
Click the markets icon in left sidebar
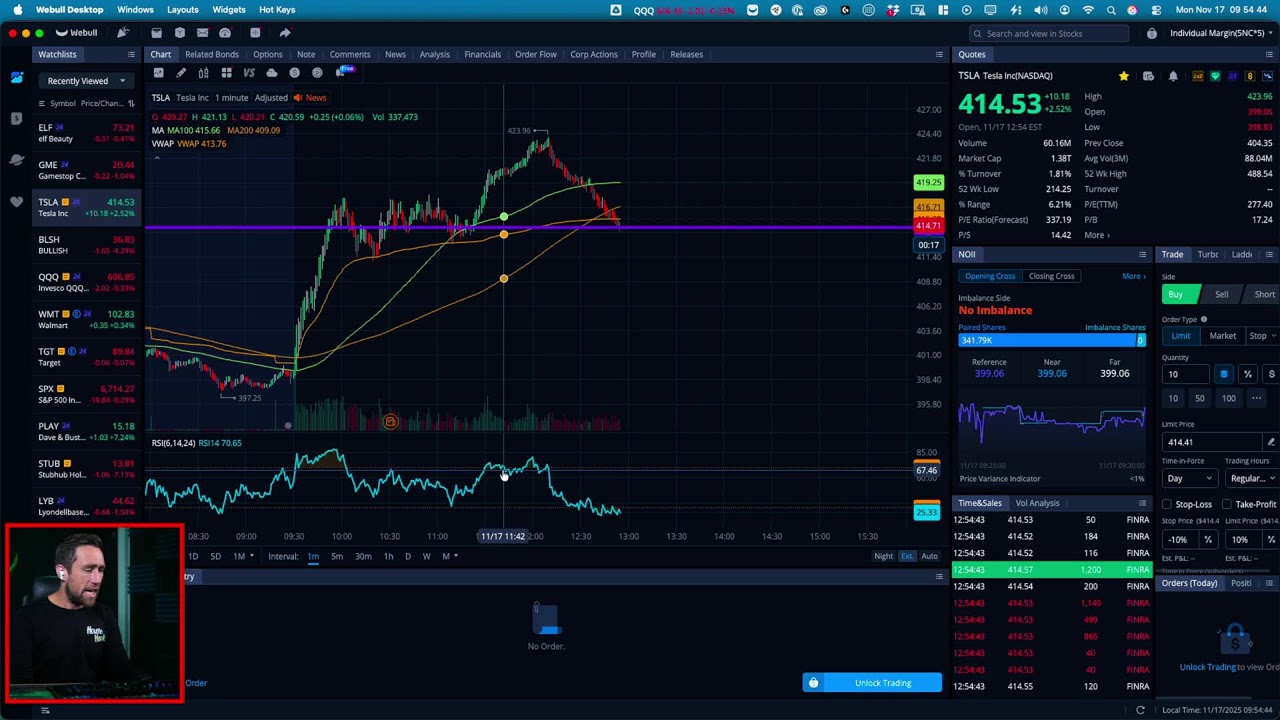(16, 160)
